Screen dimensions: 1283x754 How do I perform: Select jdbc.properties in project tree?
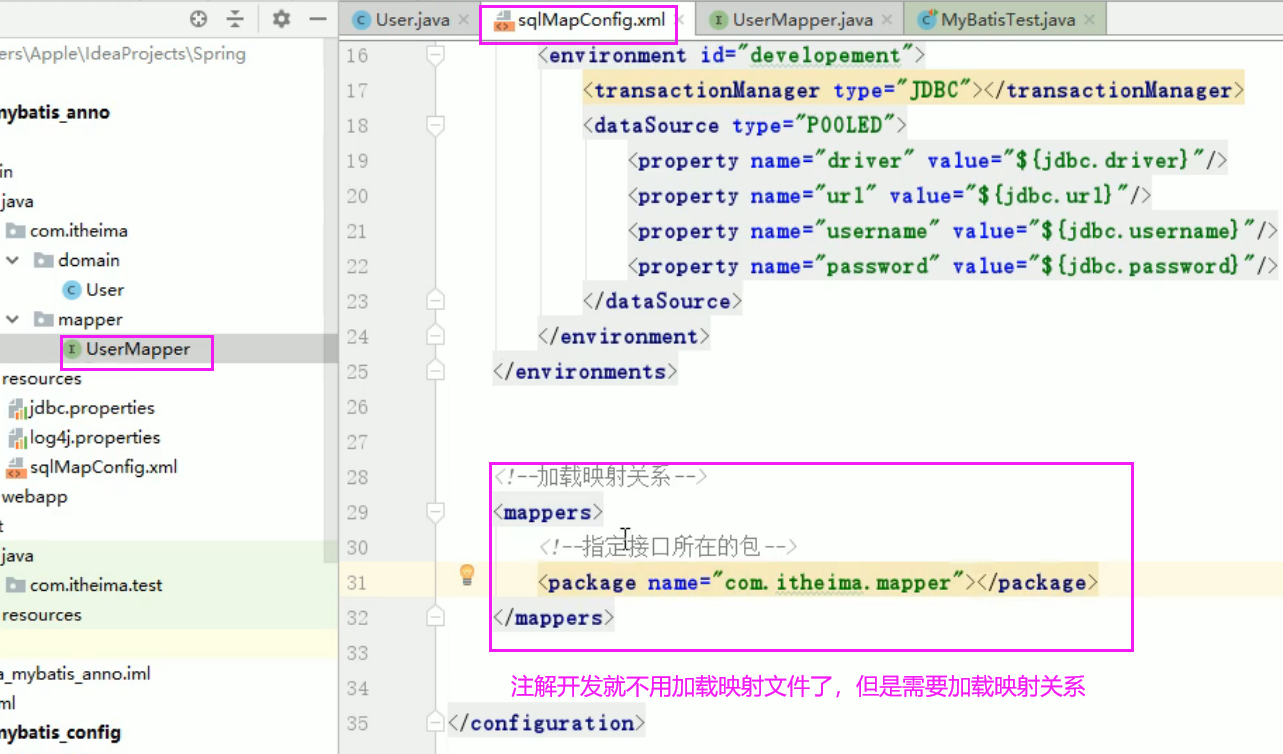tap(92, 408)
